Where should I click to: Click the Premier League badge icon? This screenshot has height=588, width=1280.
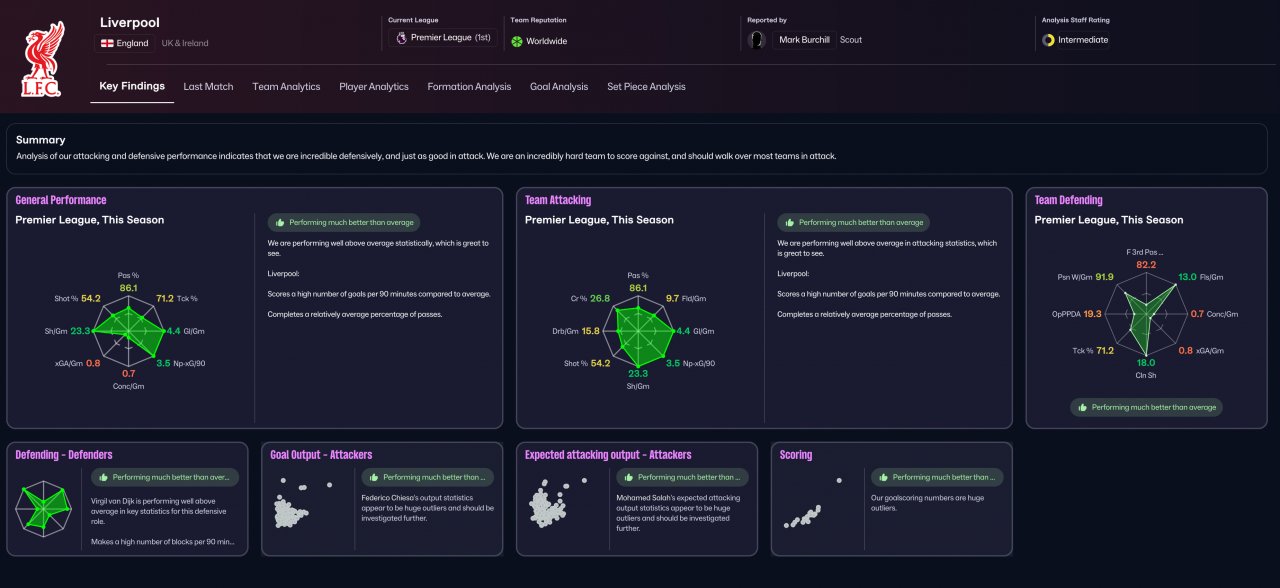coord(402,38)
